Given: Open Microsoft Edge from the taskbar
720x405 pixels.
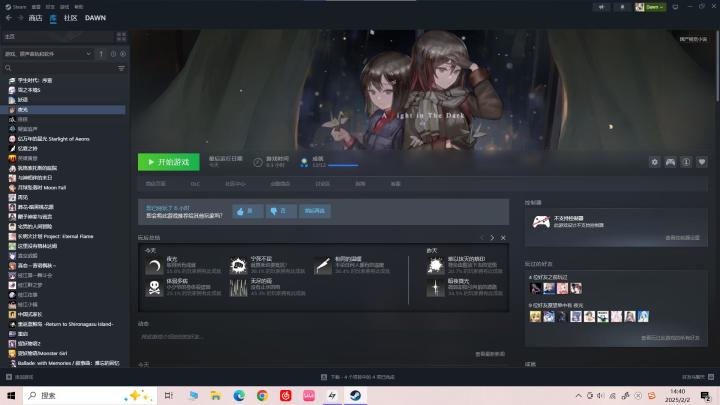Looking at the screenshot, I should click(239, 395).
